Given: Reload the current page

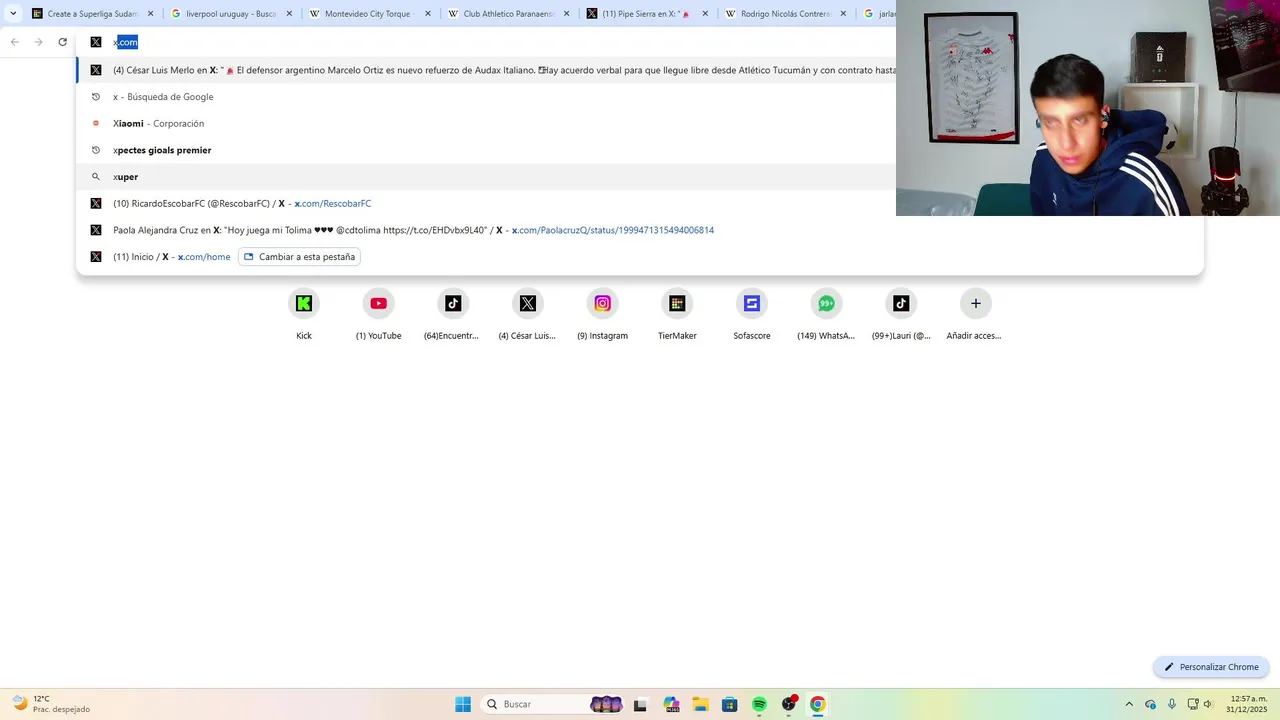Looking at the screenshot, I should point(62,42).
